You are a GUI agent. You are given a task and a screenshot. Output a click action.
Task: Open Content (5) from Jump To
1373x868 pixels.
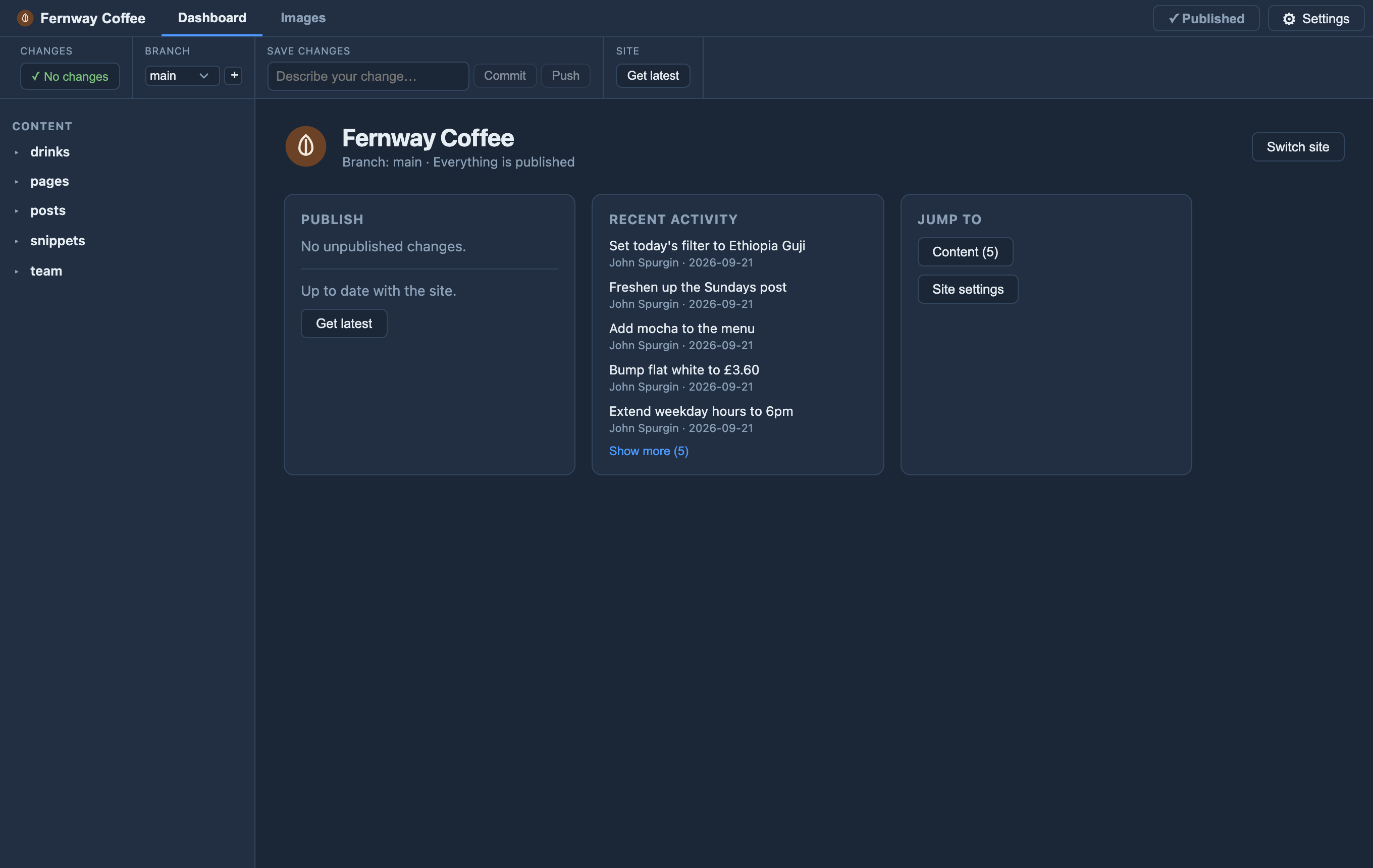[965, 251]
